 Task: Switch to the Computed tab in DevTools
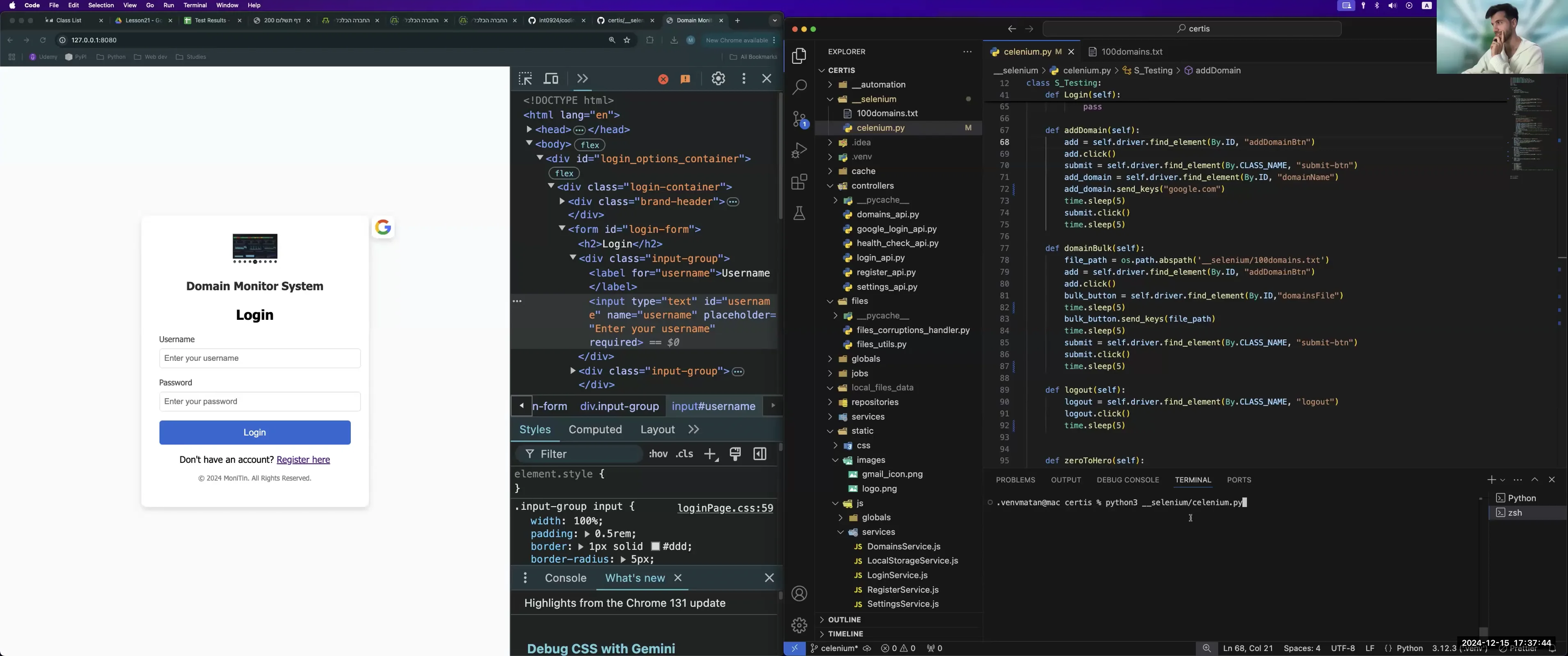tap(595, 430)
